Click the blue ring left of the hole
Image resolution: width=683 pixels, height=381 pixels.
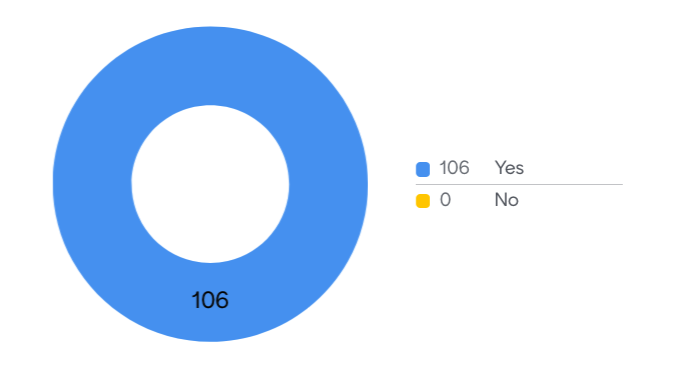pos(92,184)
